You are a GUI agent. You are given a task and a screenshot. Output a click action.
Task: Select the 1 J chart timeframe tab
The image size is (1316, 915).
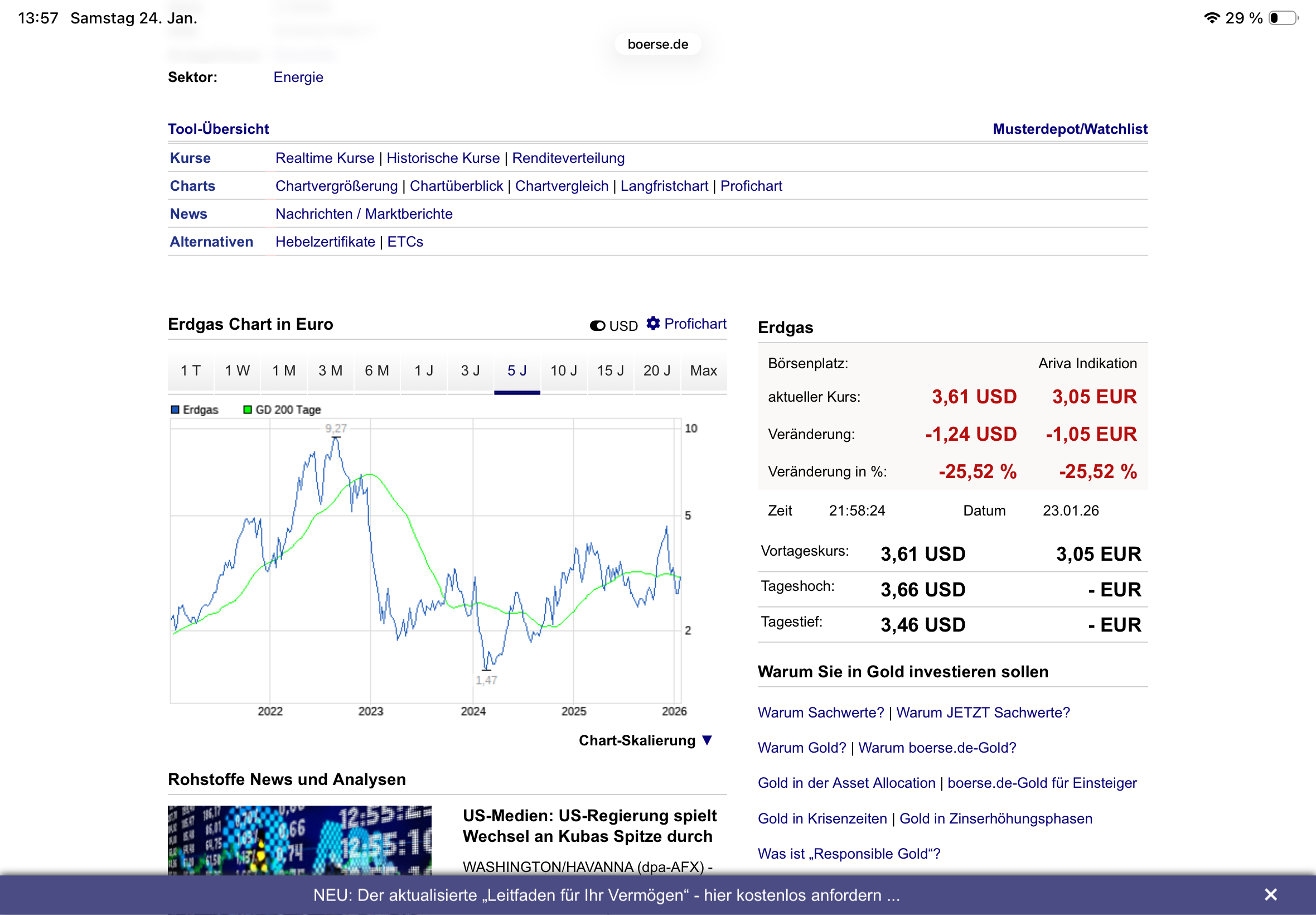(423, 370)
